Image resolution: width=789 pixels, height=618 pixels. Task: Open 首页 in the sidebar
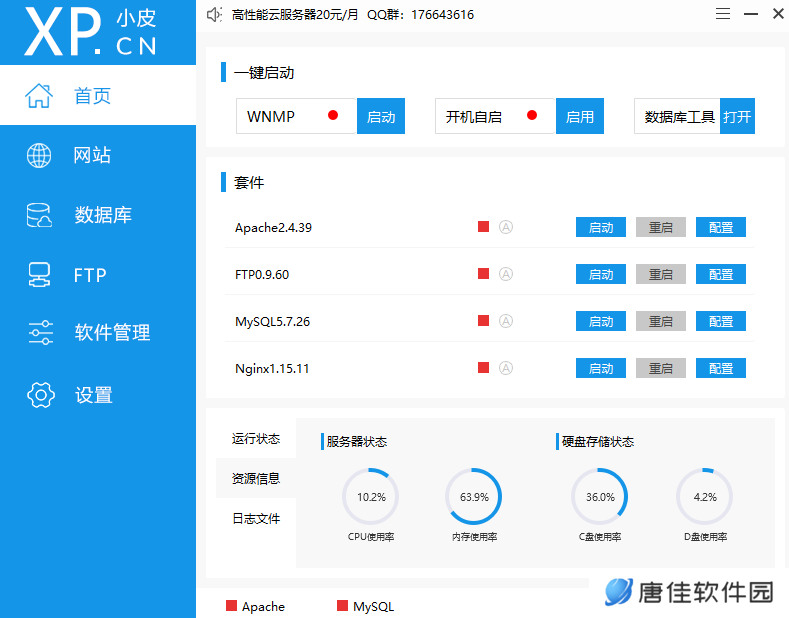pos(98,95)
